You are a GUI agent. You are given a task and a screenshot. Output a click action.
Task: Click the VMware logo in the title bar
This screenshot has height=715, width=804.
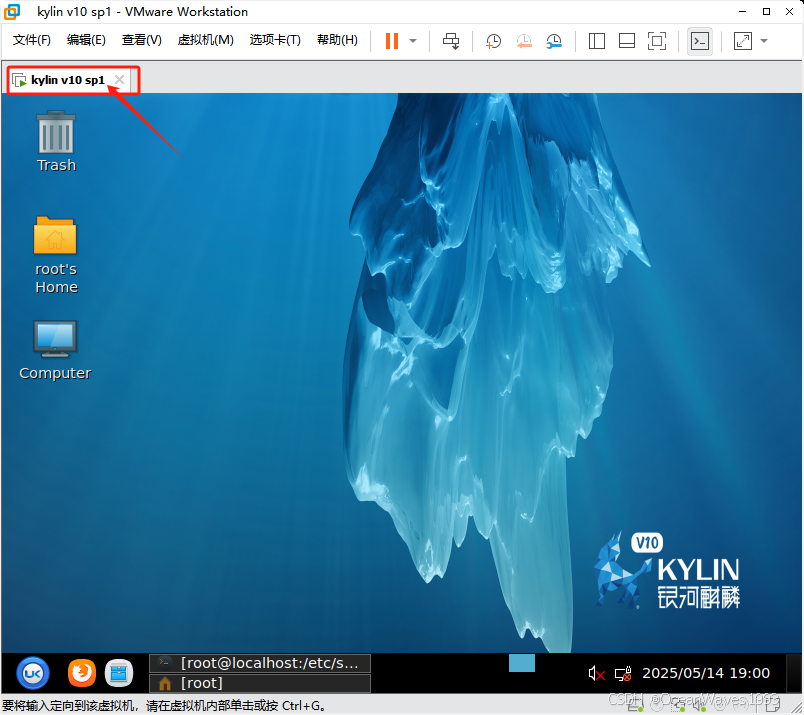(12, 11)
